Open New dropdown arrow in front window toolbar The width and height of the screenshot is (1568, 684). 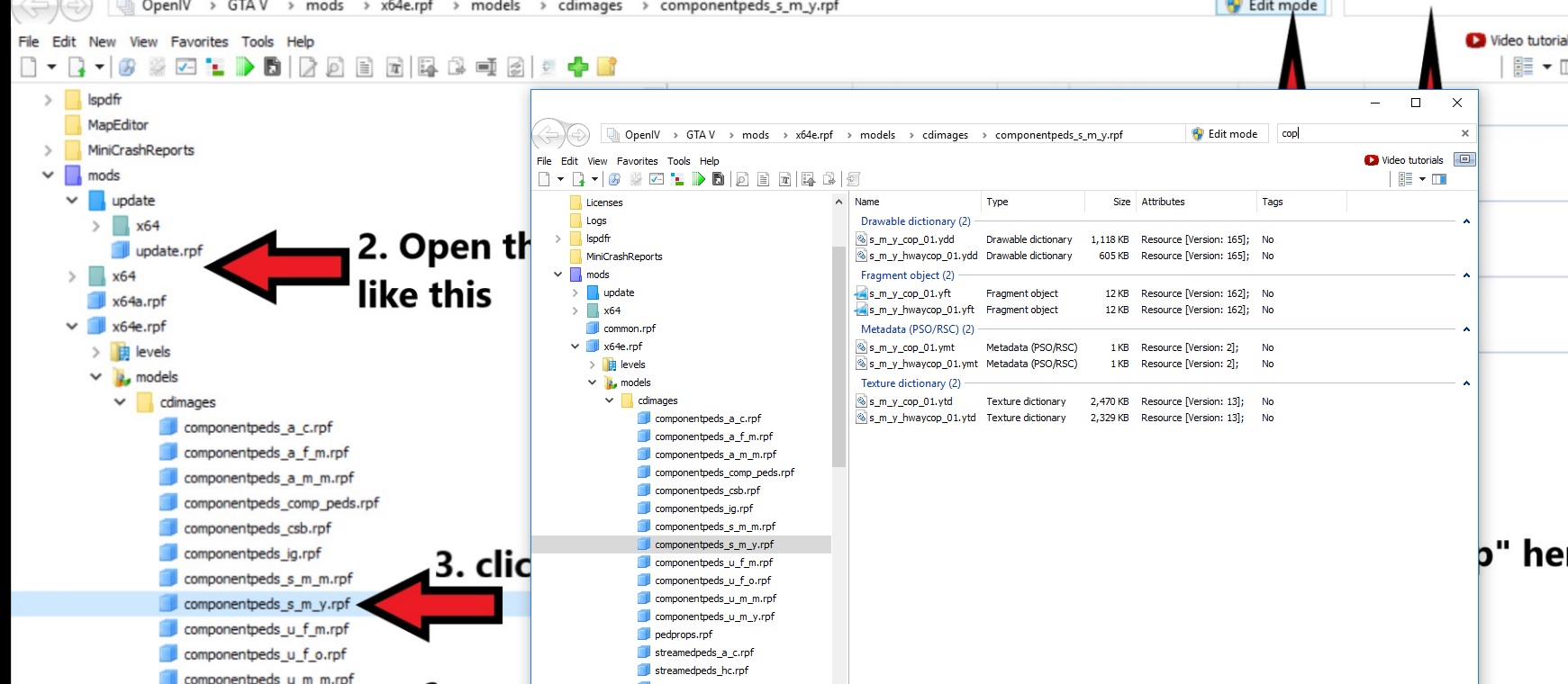(560, 179)
